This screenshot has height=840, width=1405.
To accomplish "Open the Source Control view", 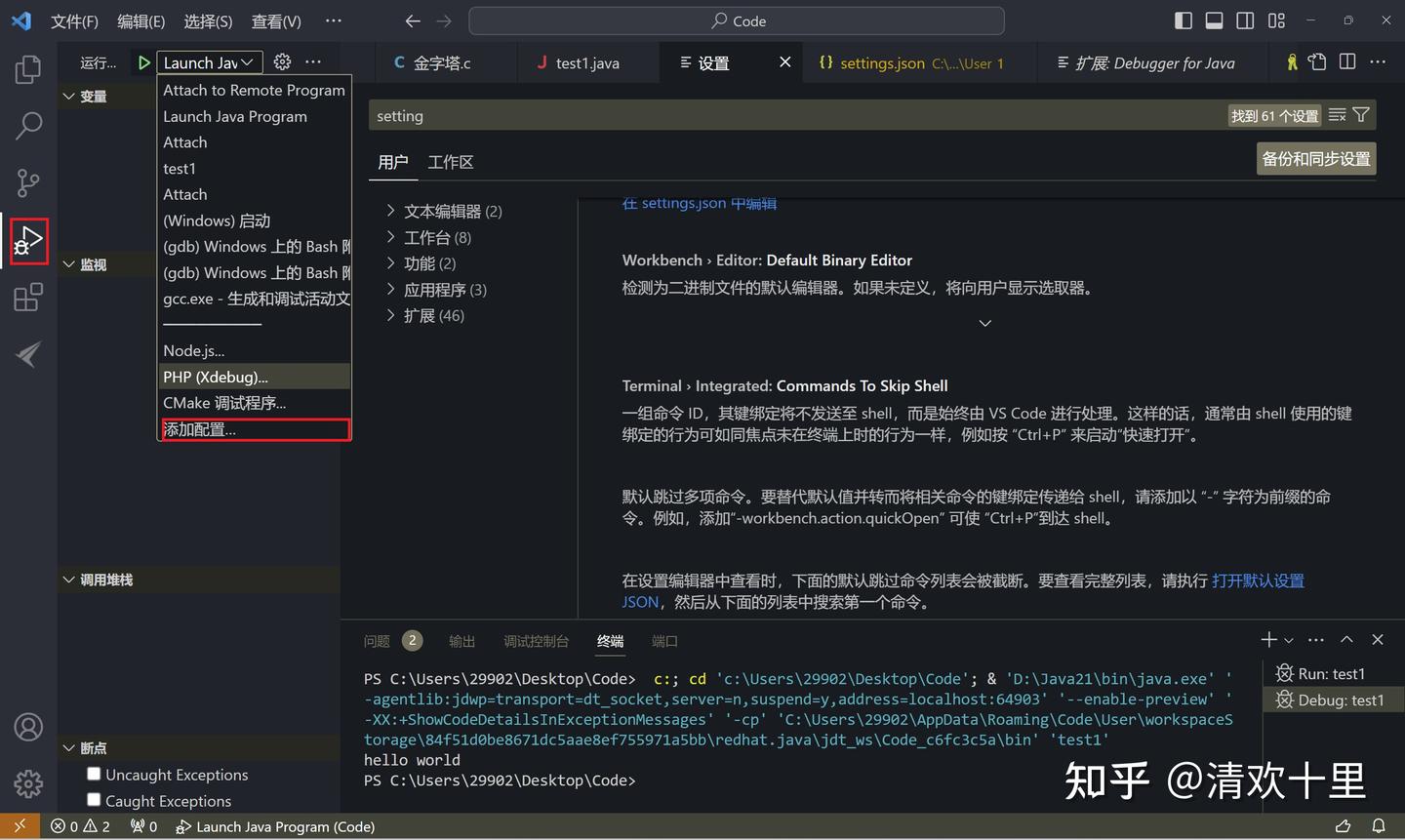I will tap(27, 182).
